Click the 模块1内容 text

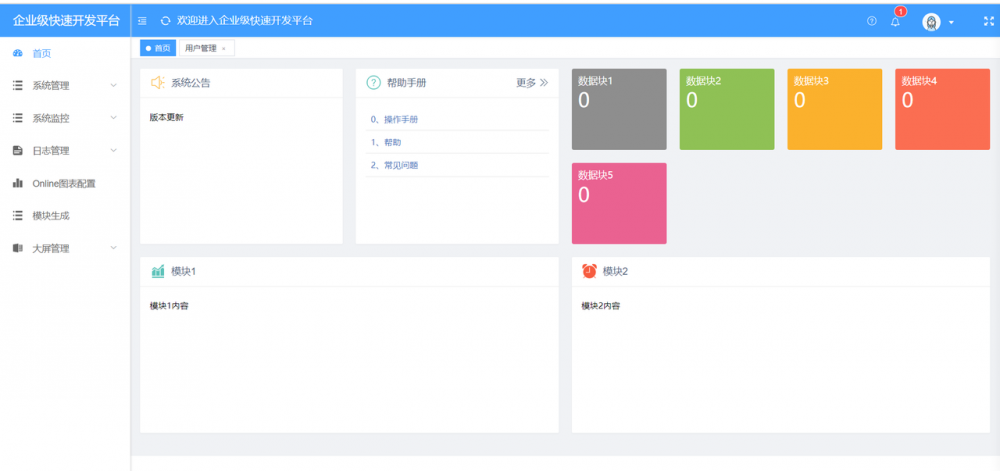pyautogui.click(x=169, y=306)
